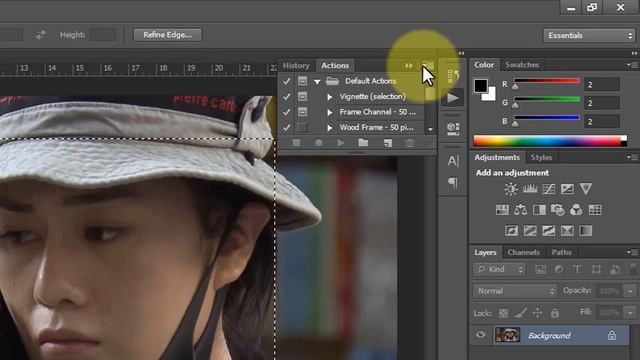This screenshot has width=640, height=360.
Task: Expand the Wood Frame action
Action: coord(330,128)
